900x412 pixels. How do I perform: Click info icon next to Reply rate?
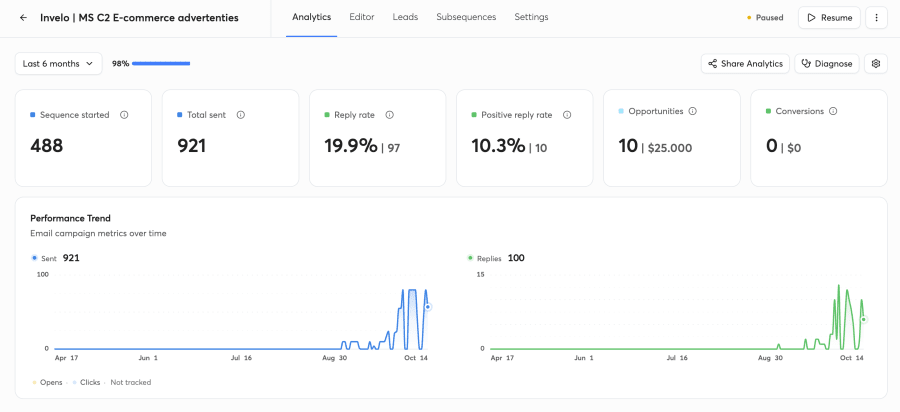[x=389, y=115]
